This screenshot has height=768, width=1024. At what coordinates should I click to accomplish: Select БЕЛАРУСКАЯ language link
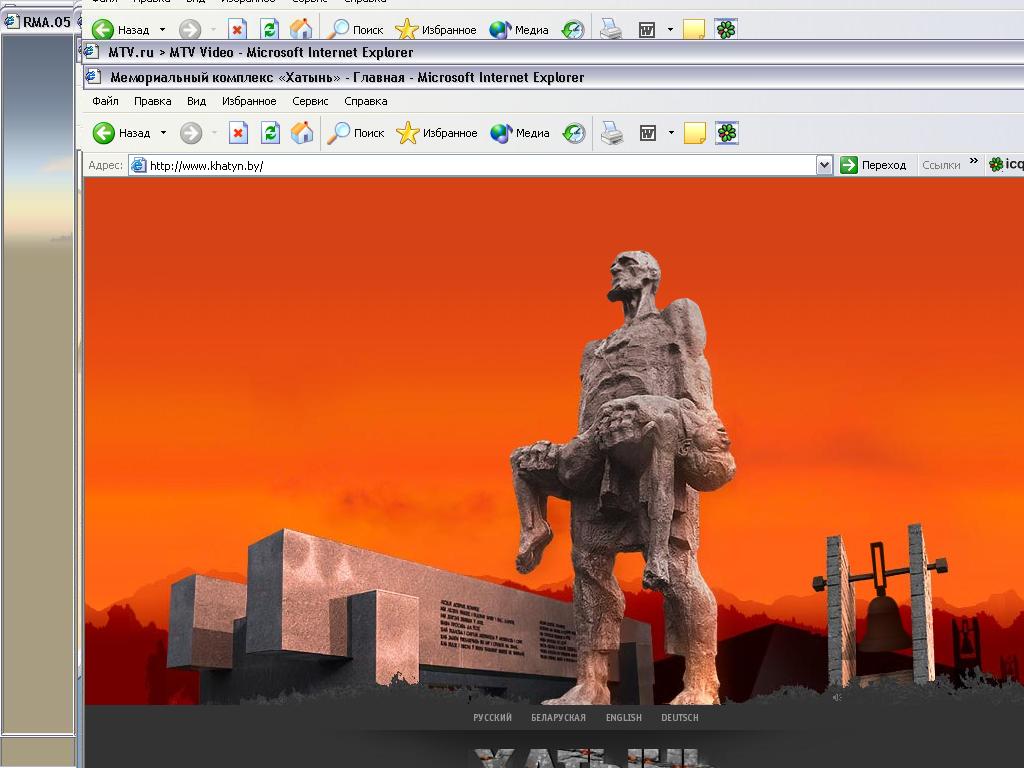click(558, 718)
